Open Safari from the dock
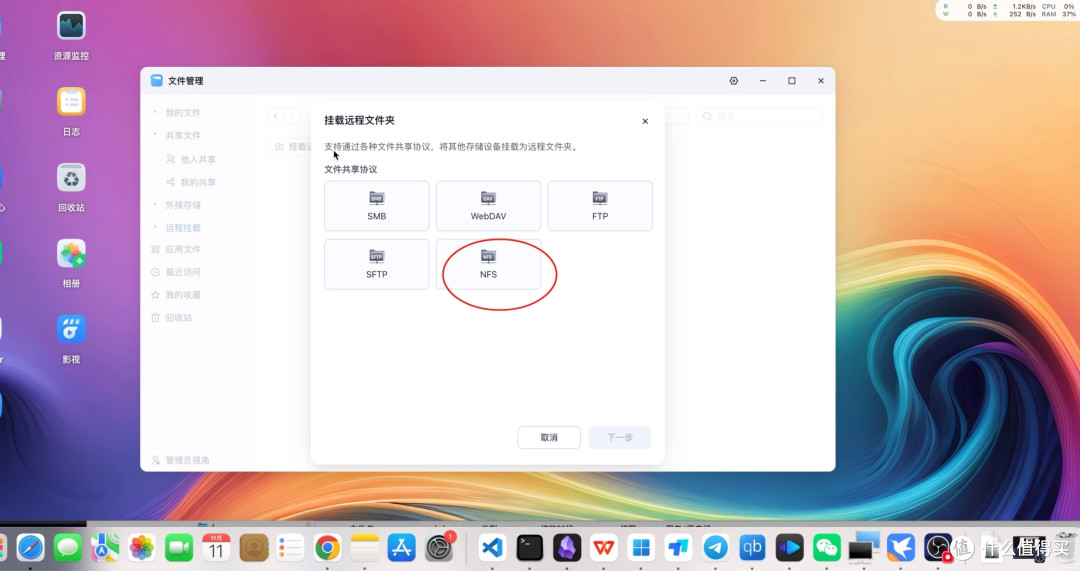Image resolution: width=1080 pixels, height=571 pixels. (x=30, y=548)
